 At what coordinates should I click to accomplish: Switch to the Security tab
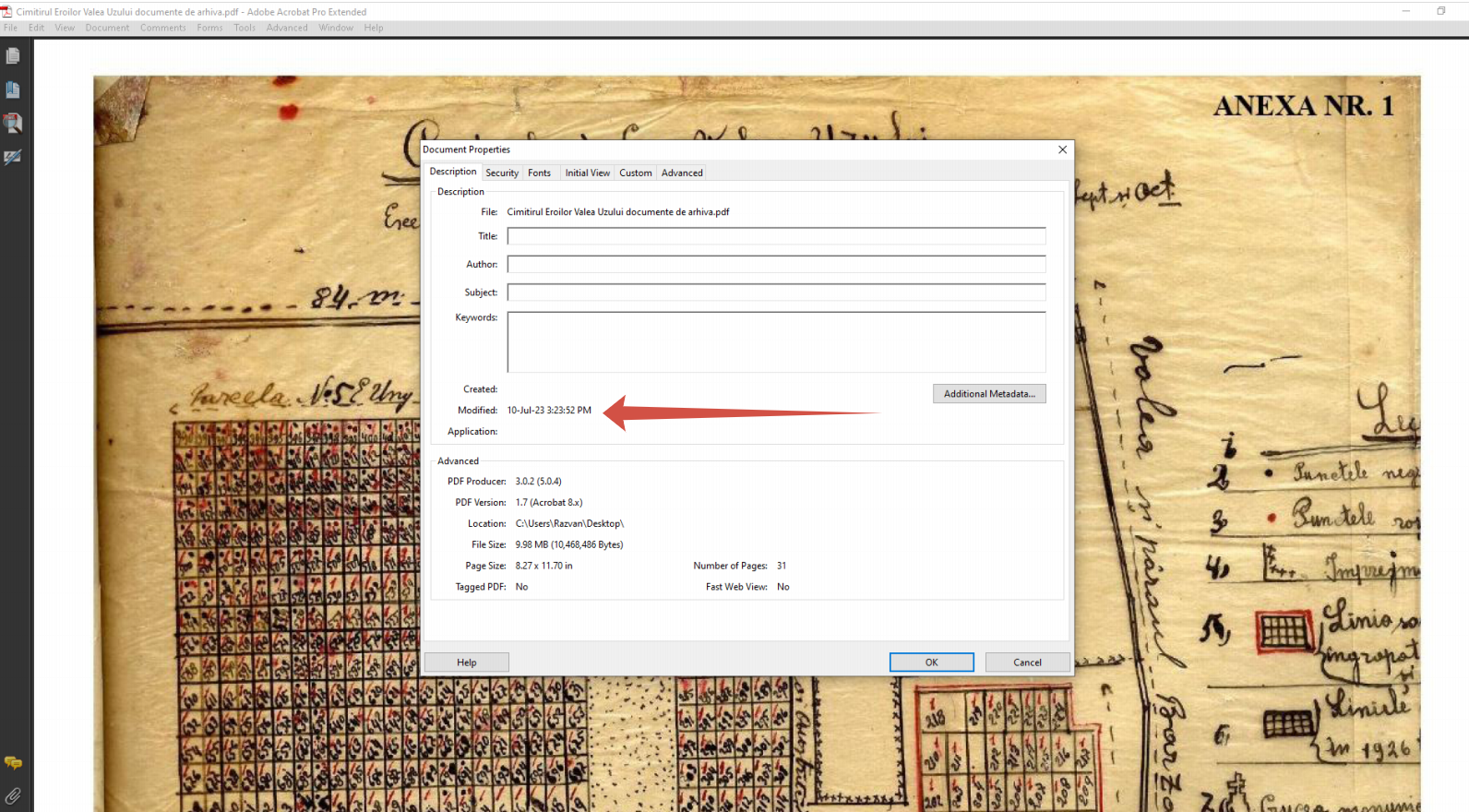(x=502, y=173)
